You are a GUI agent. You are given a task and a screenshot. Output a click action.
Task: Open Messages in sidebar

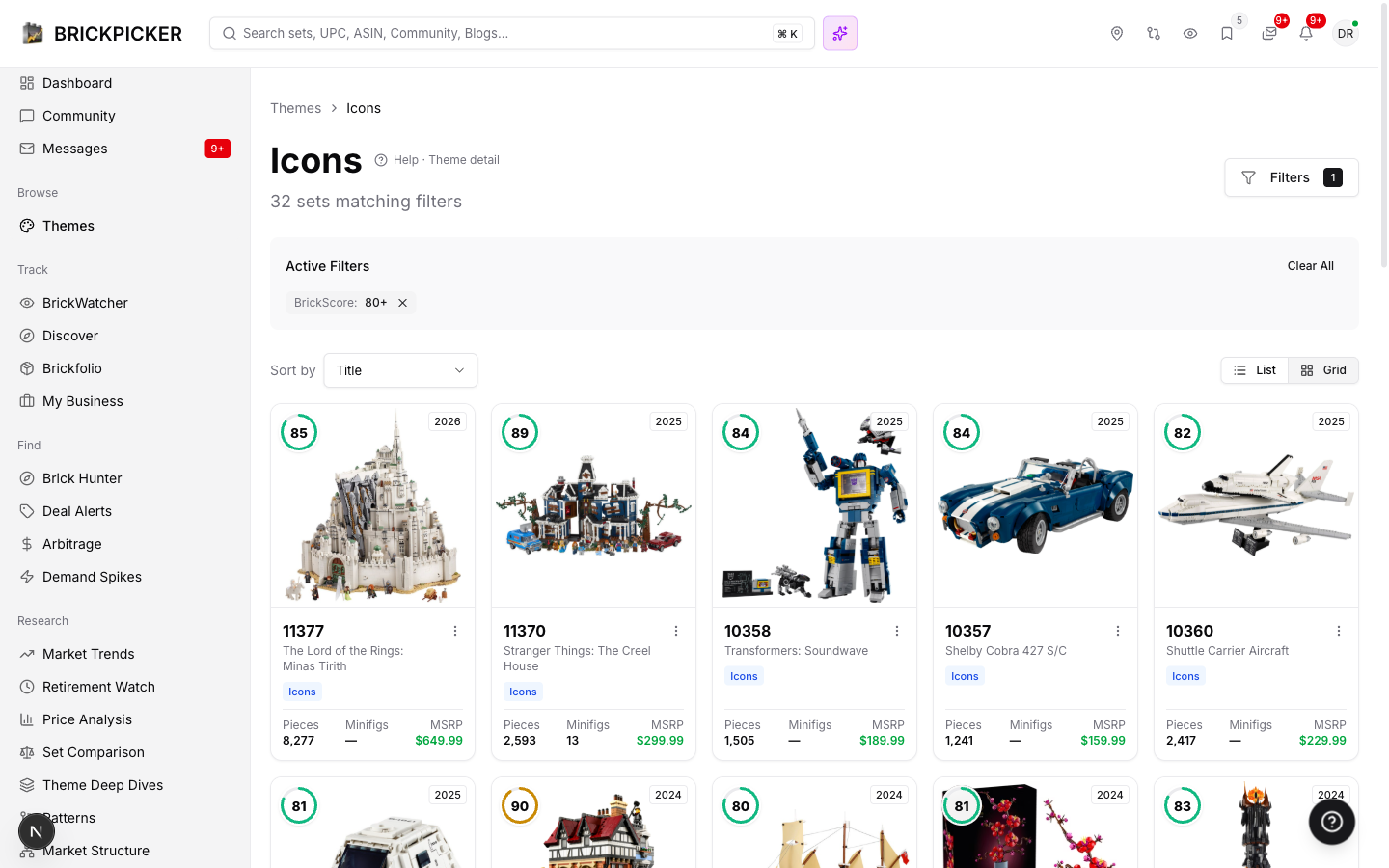click(x=125, y=149)
